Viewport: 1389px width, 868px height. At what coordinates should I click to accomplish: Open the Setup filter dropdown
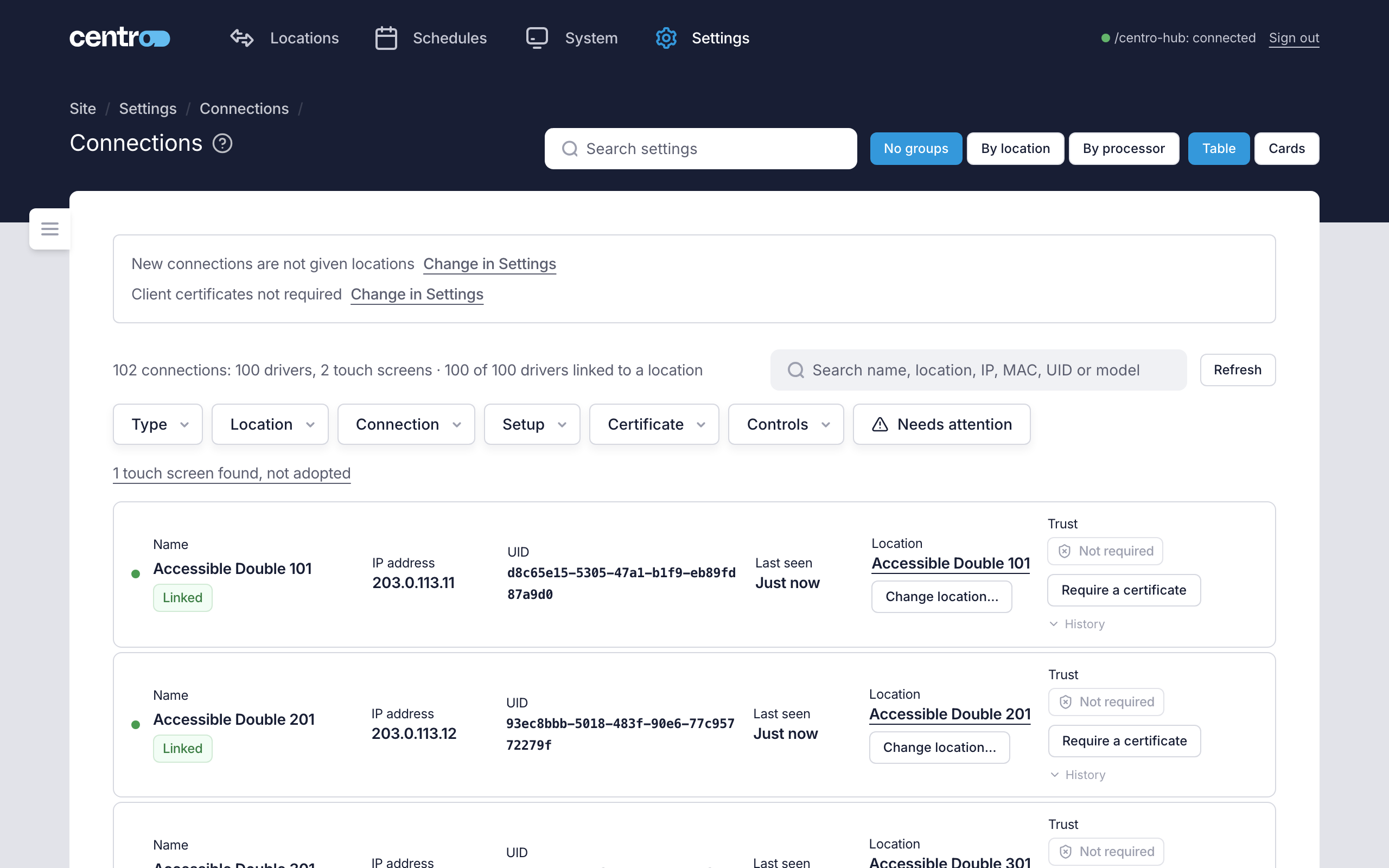tap(532, 424)
